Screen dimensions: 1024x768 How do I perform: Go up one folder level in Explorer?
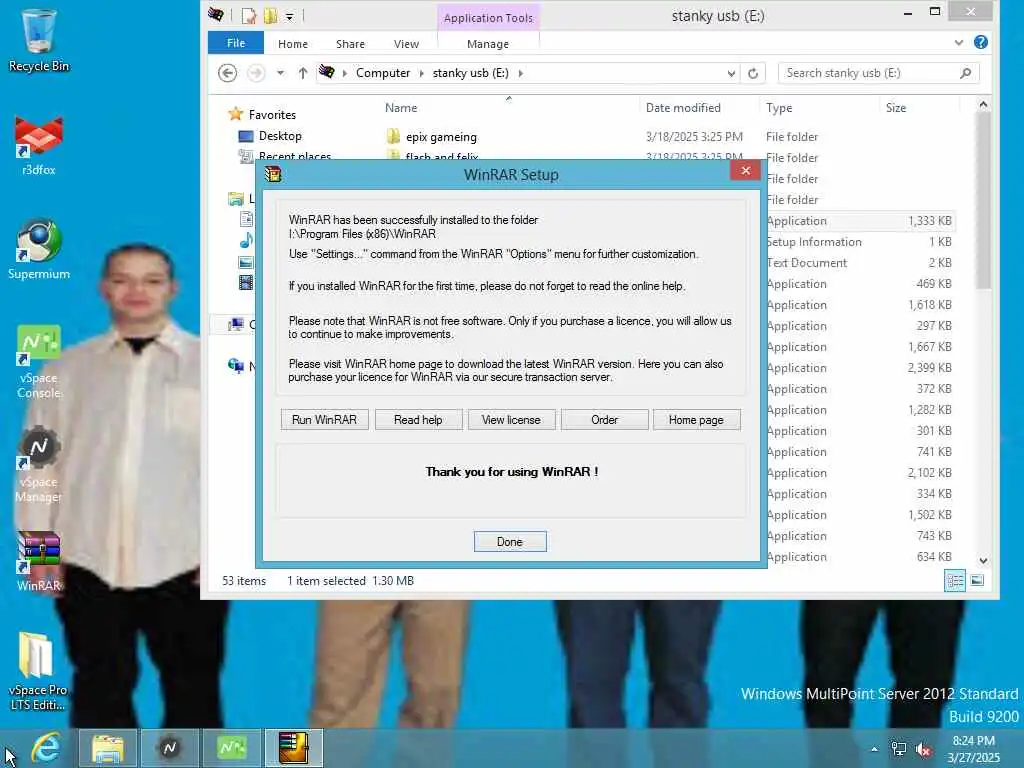(x=302, y=73)
